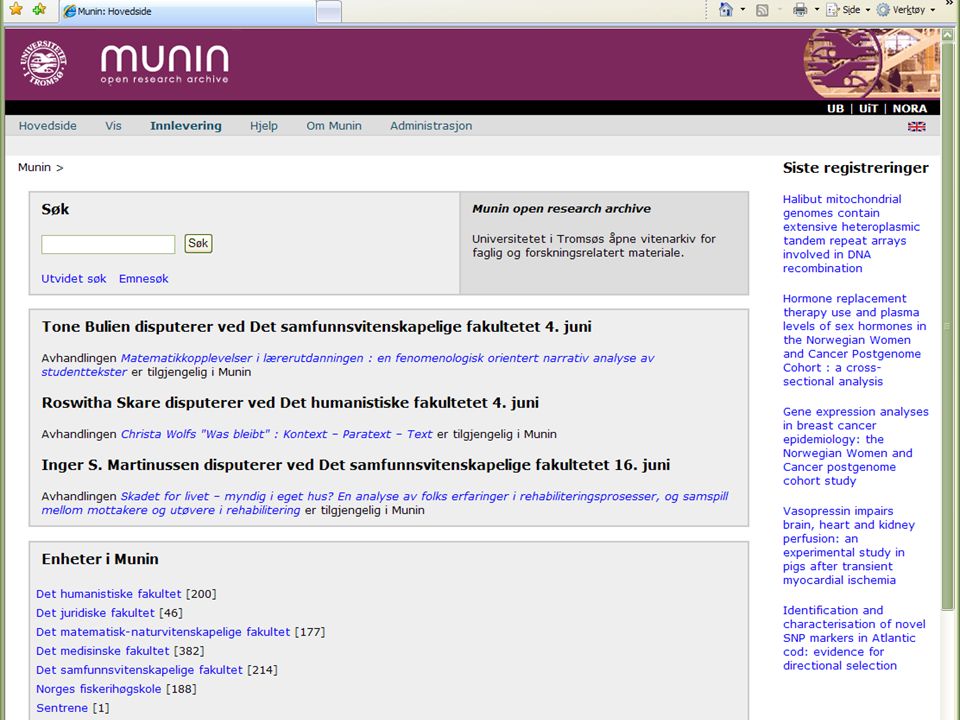Open the Administrasjon navigation item
The image size is (960, 720).
[431, 126]
